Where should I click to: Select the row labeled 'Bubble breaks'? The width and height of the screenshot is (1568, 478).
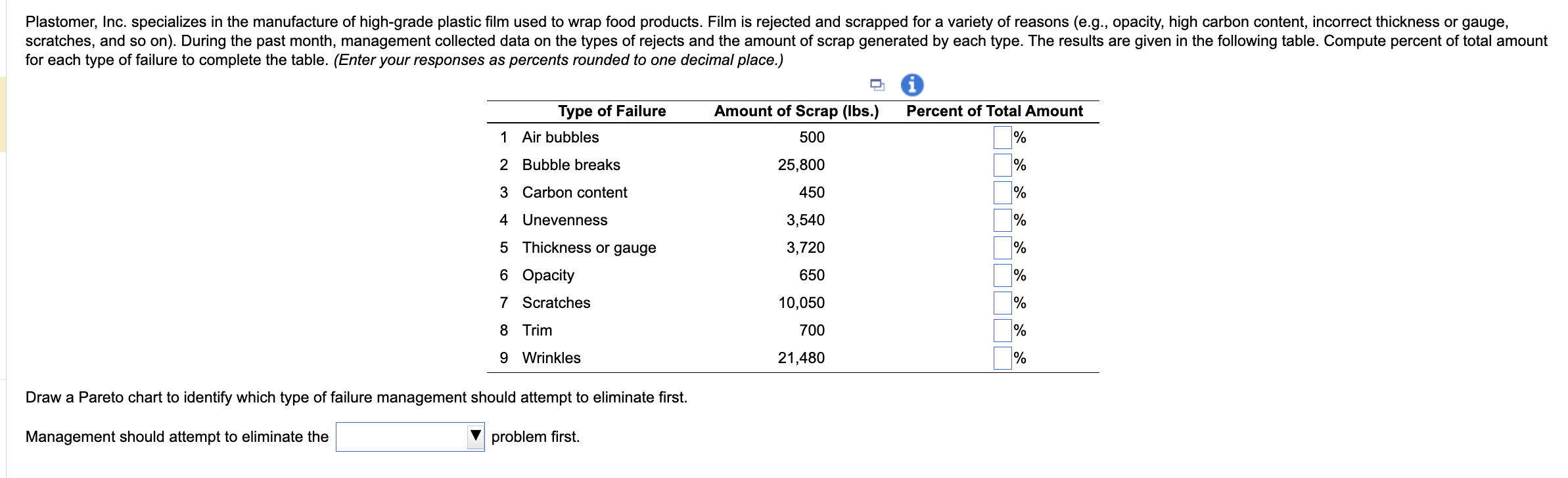[570, 165]
